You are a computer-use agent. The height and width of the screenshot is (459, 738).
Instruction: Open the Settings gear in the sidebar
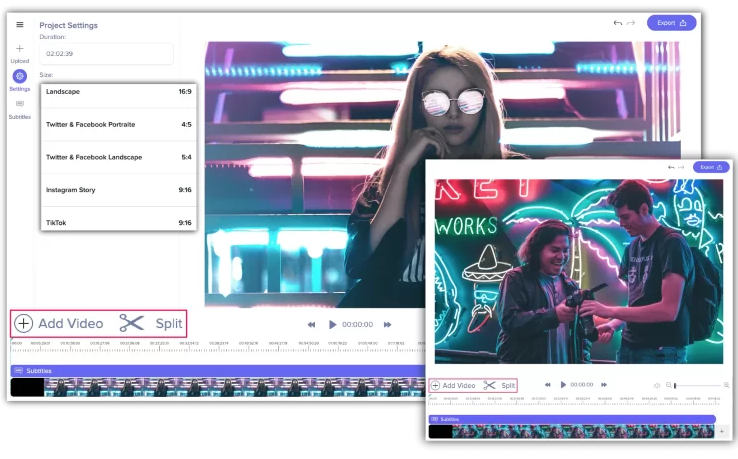pos(20,76)
